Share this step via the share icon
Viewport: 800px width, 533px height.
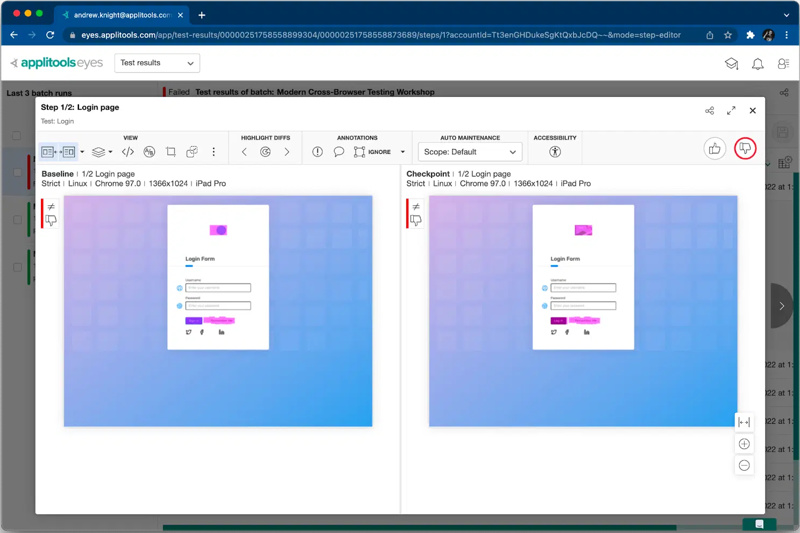point(710,111)
